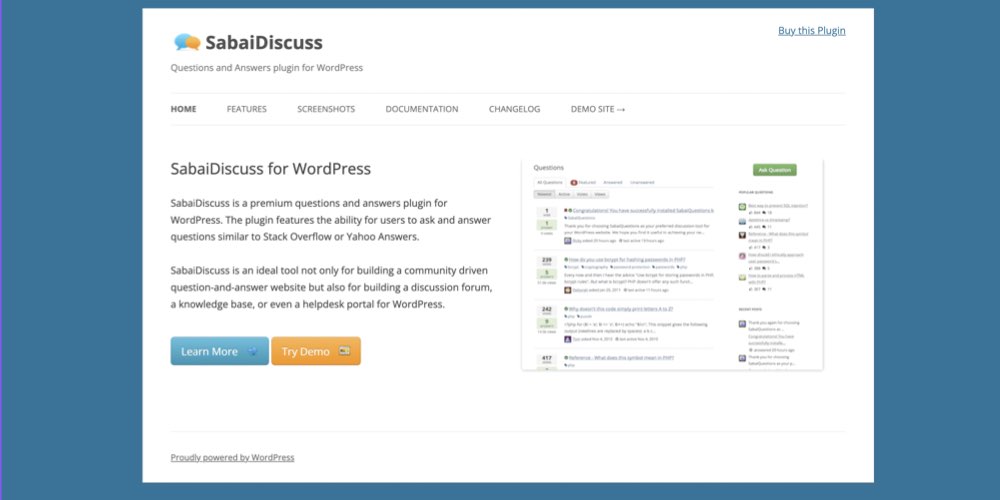Click the tagline Questions and Answers plugin for WordPress
This screenshot has width=1000, height=500.
pos(267,68)
